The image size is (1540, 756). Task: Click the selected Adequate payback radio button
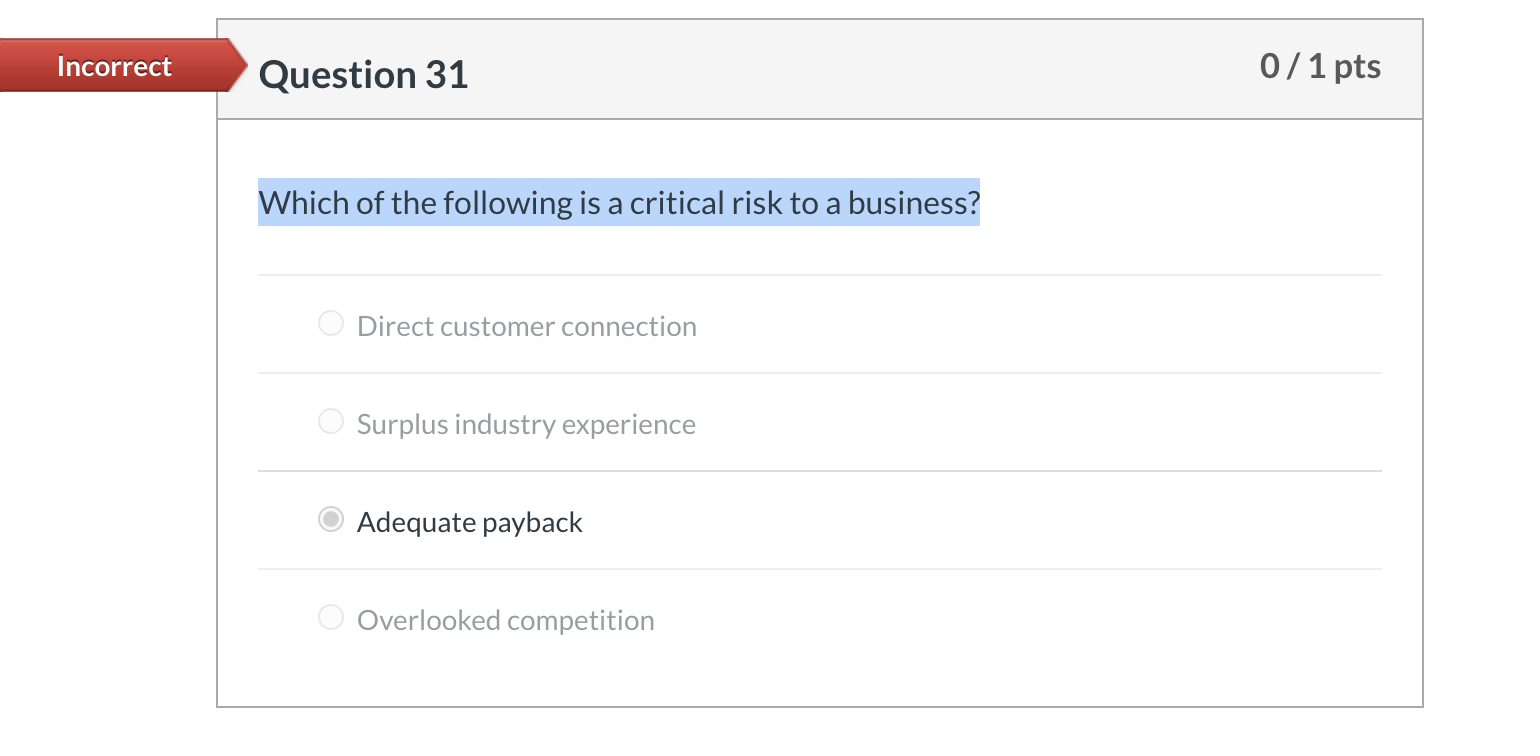click(330, 519)
